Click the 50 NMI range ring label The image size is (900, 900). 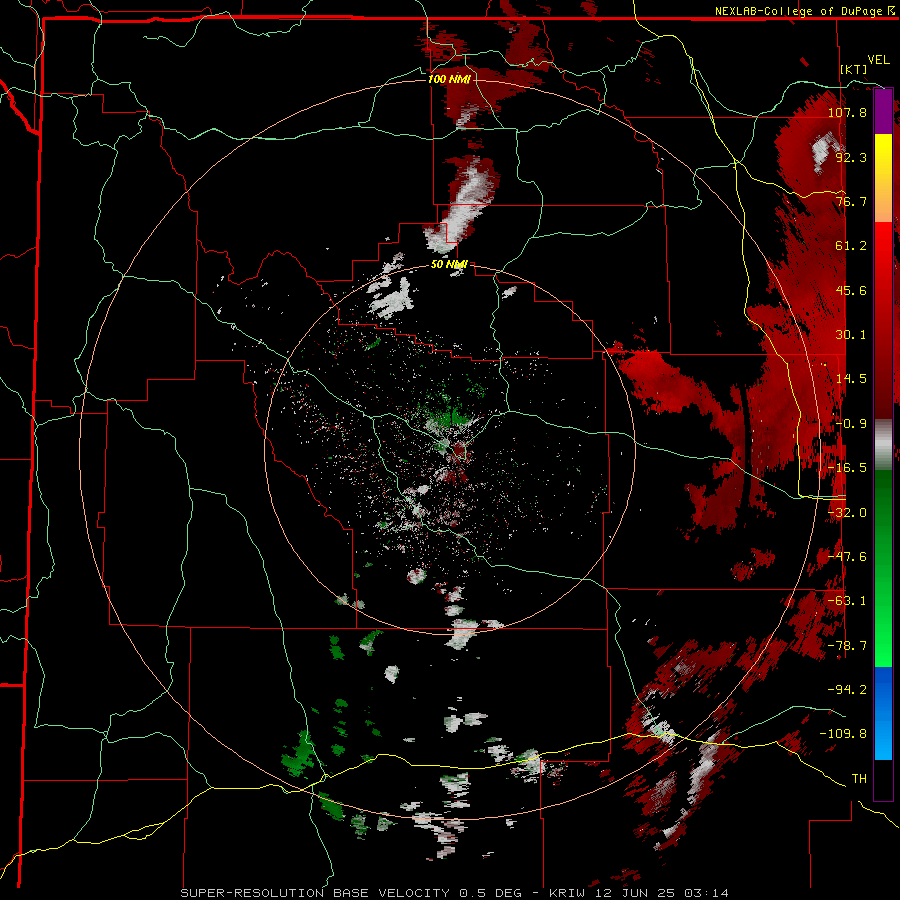[449, 264]
